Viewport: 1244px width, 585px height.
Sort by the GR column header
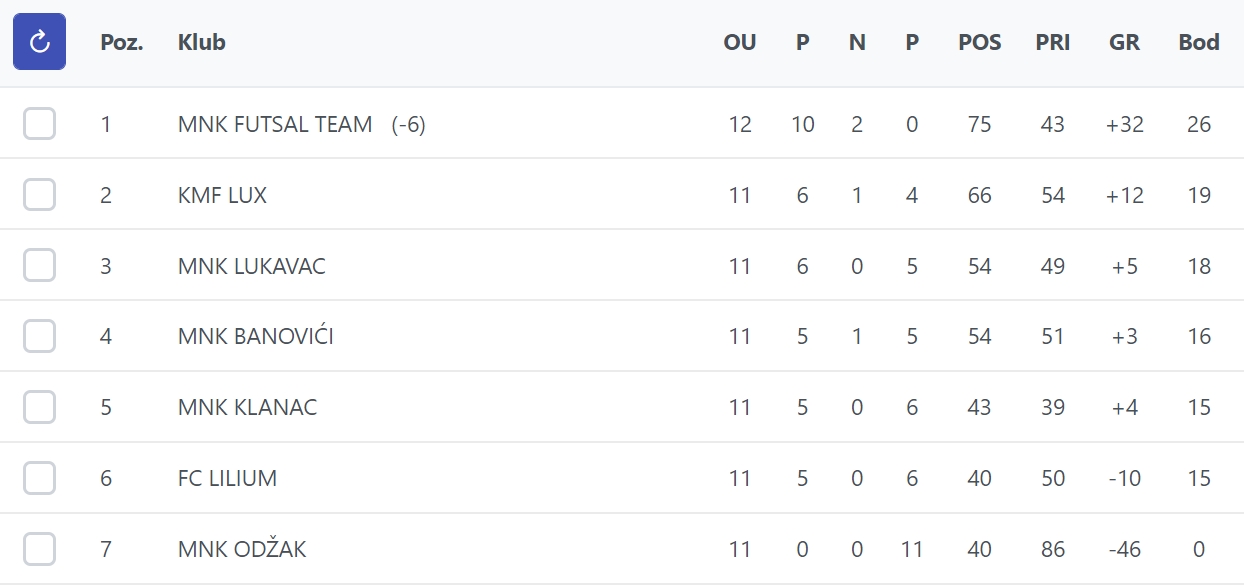pyautogui.click(x=1124, y=42)
